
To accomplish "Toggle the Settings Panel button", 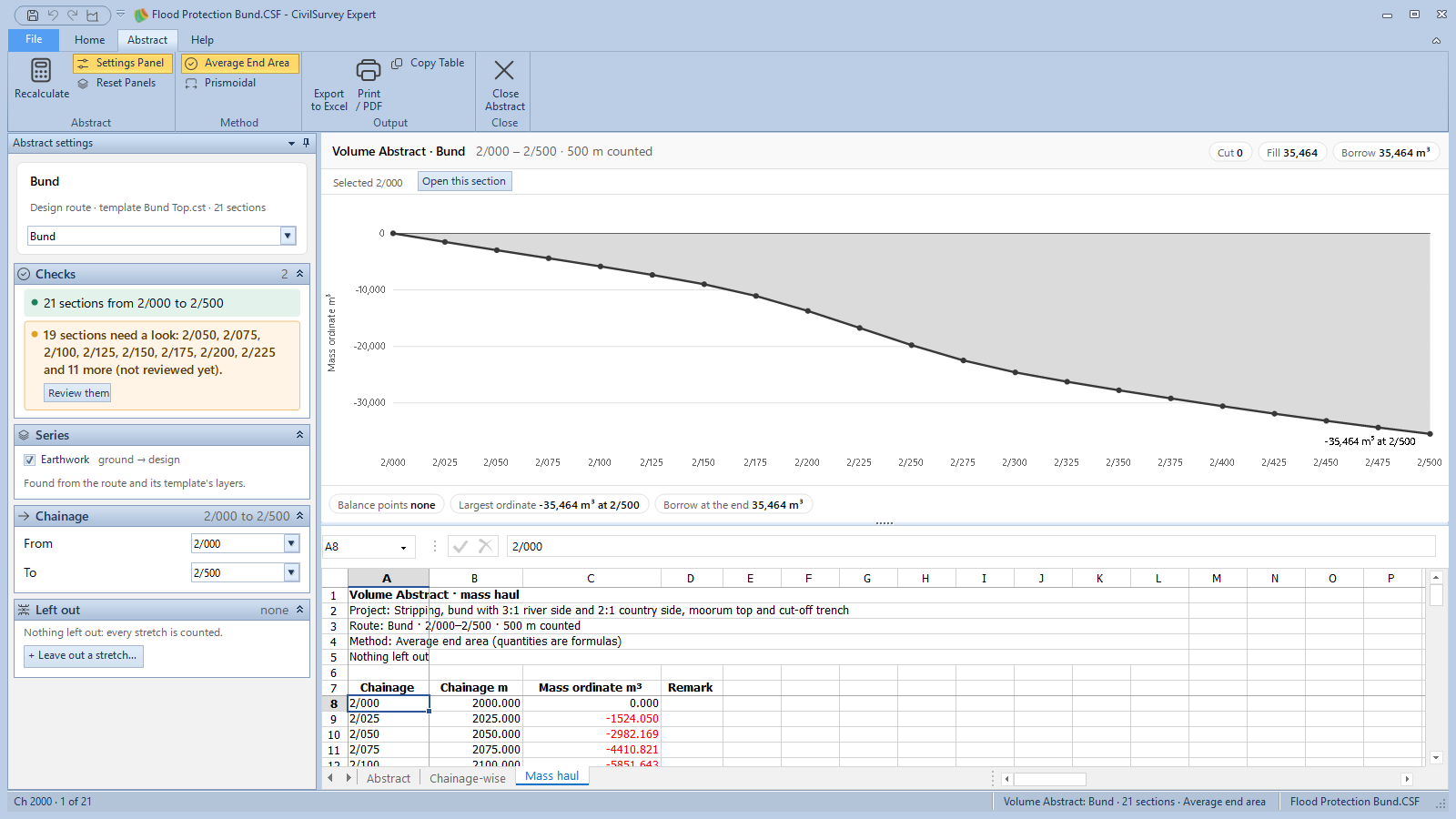I will point(122,63).
